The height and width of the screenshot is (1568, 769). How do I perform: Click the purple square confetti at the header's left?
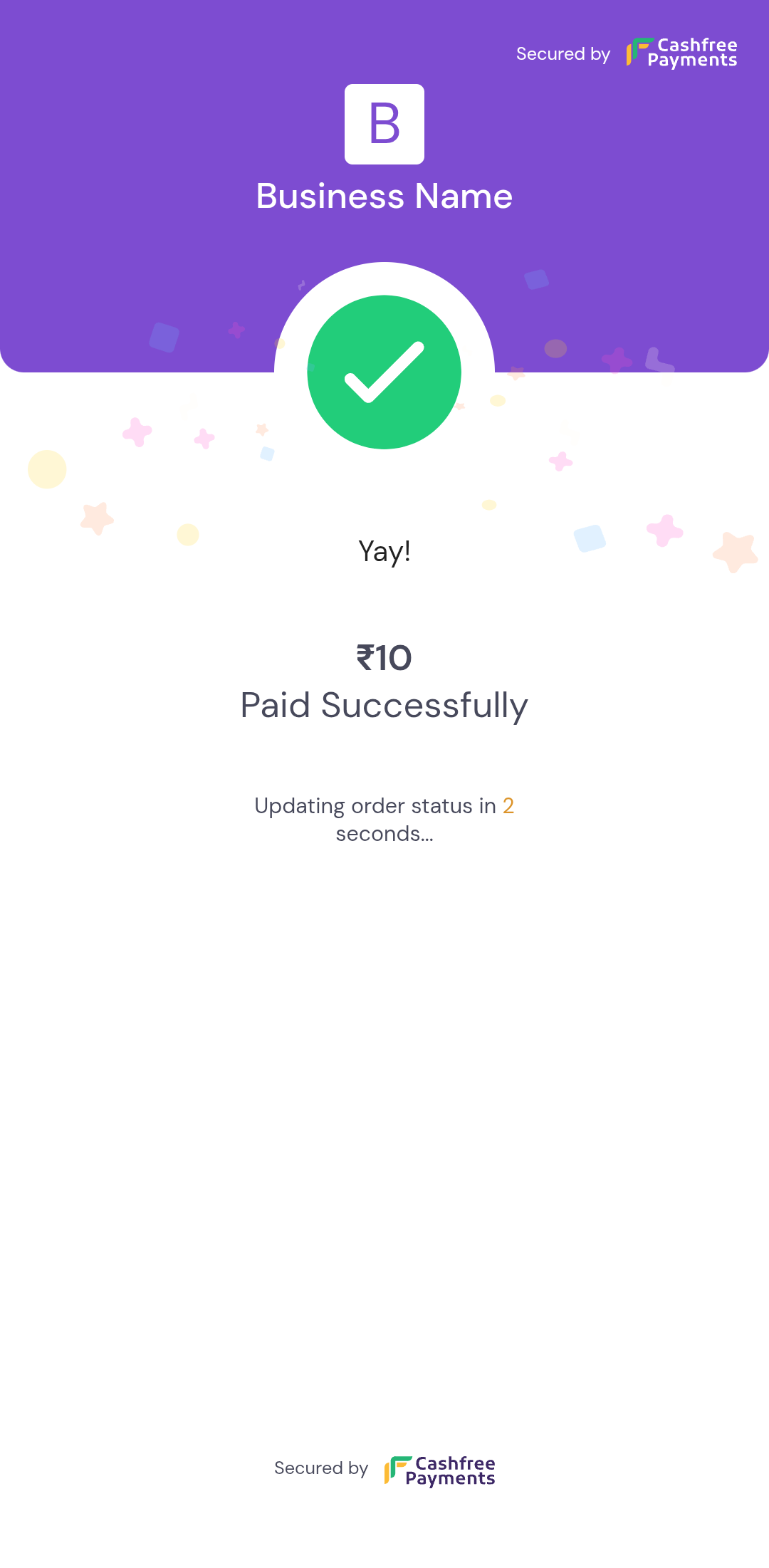(164, 337)
